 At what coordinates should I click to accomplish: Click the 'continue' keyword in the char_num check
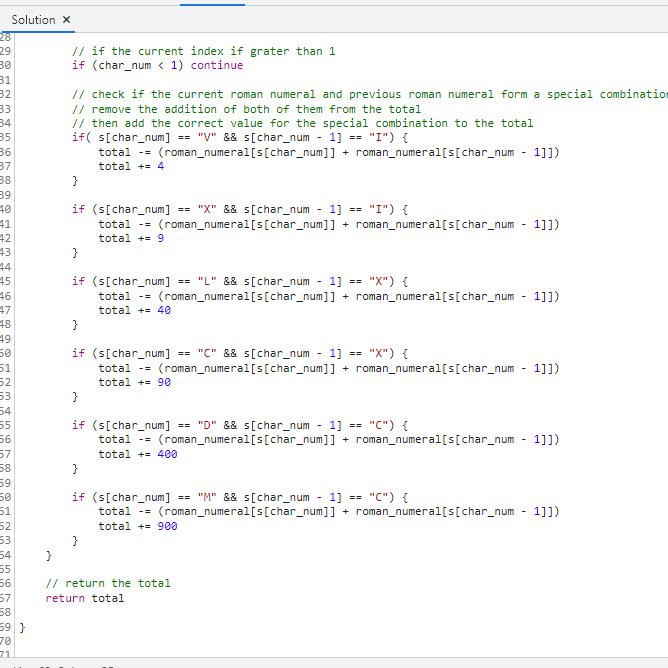217,65
